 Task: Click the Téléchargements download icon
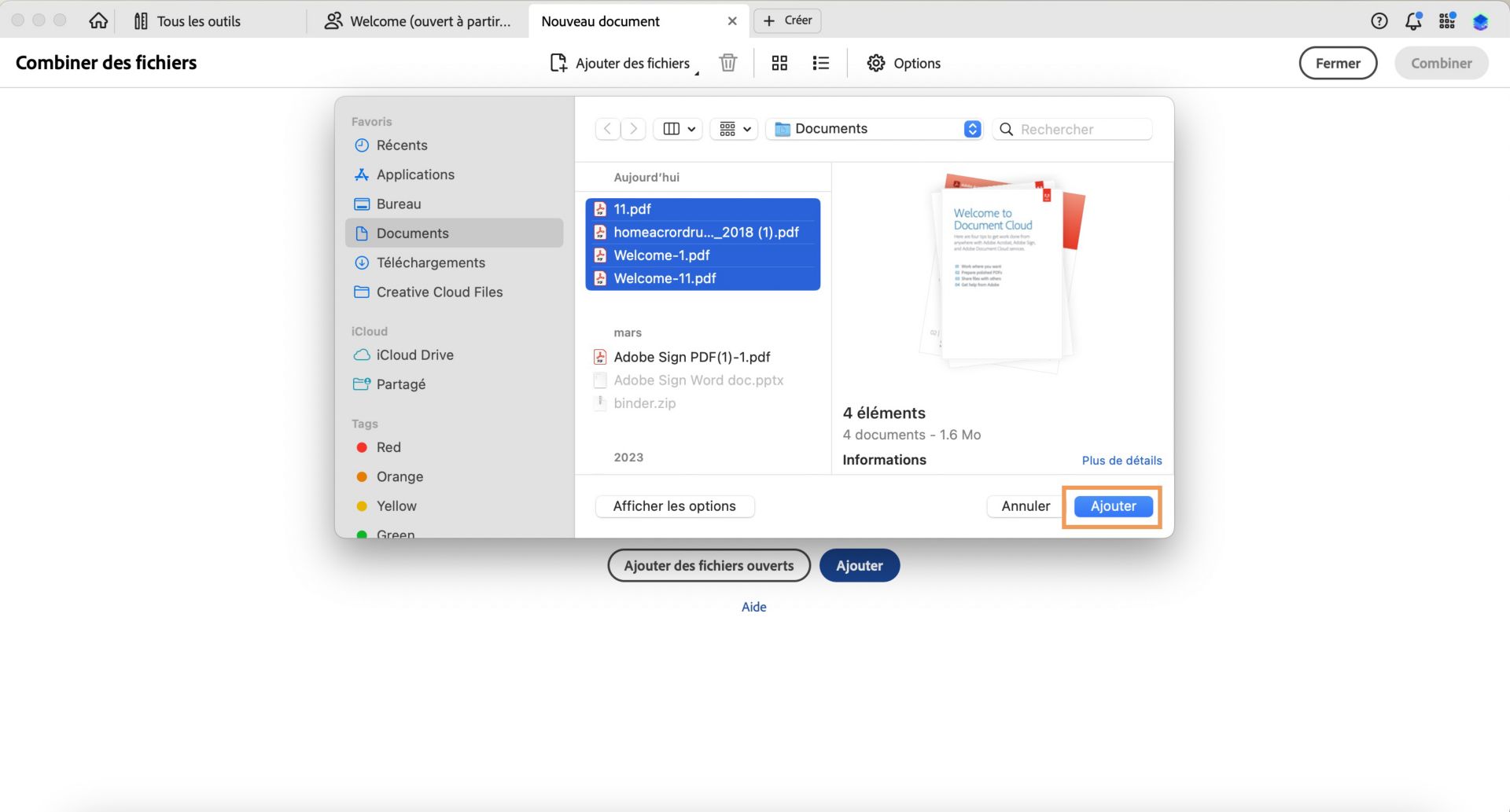point(362,263)
